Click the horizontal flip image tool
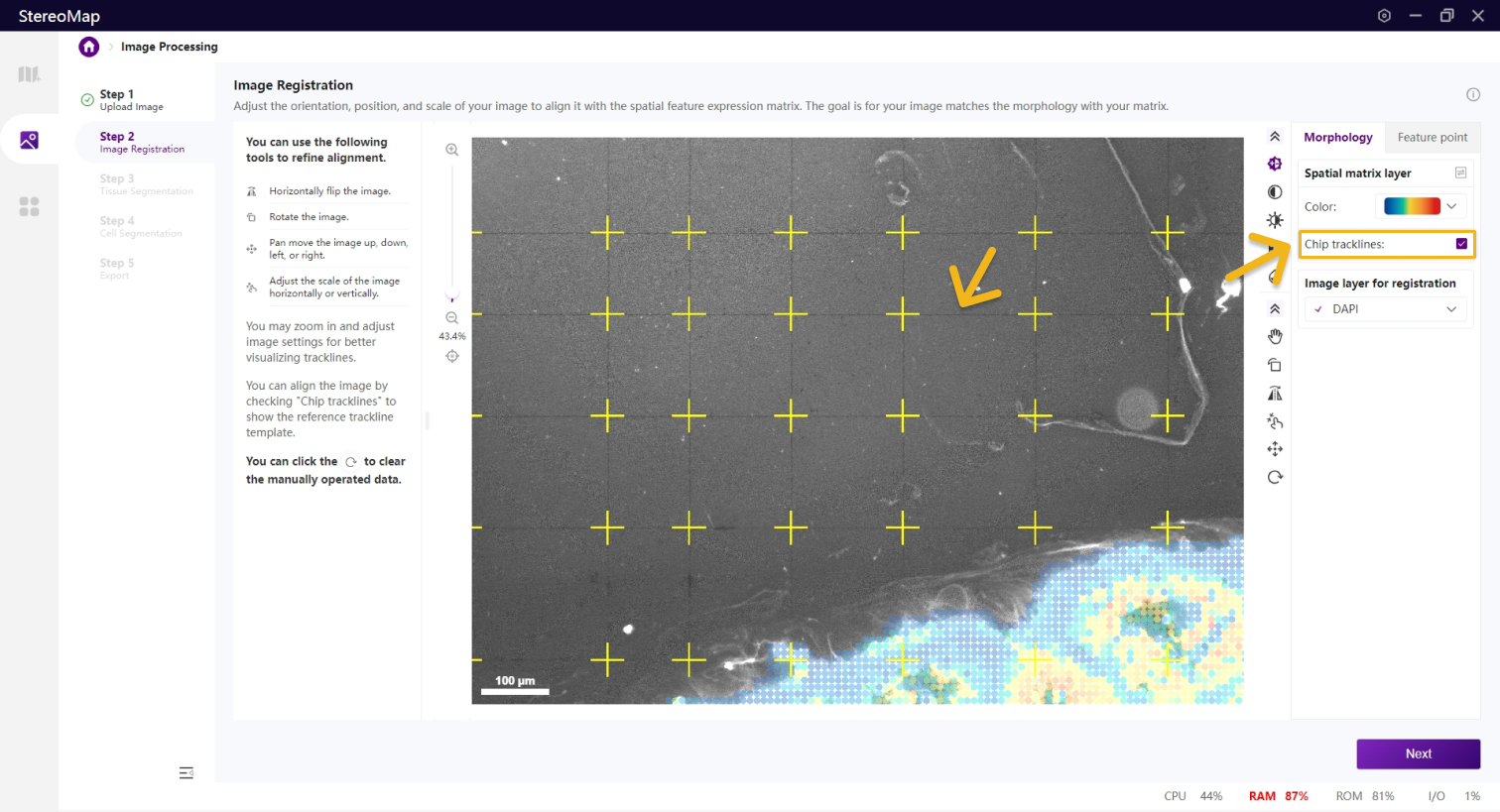The image size is (1500, 812). [1275, 394]
